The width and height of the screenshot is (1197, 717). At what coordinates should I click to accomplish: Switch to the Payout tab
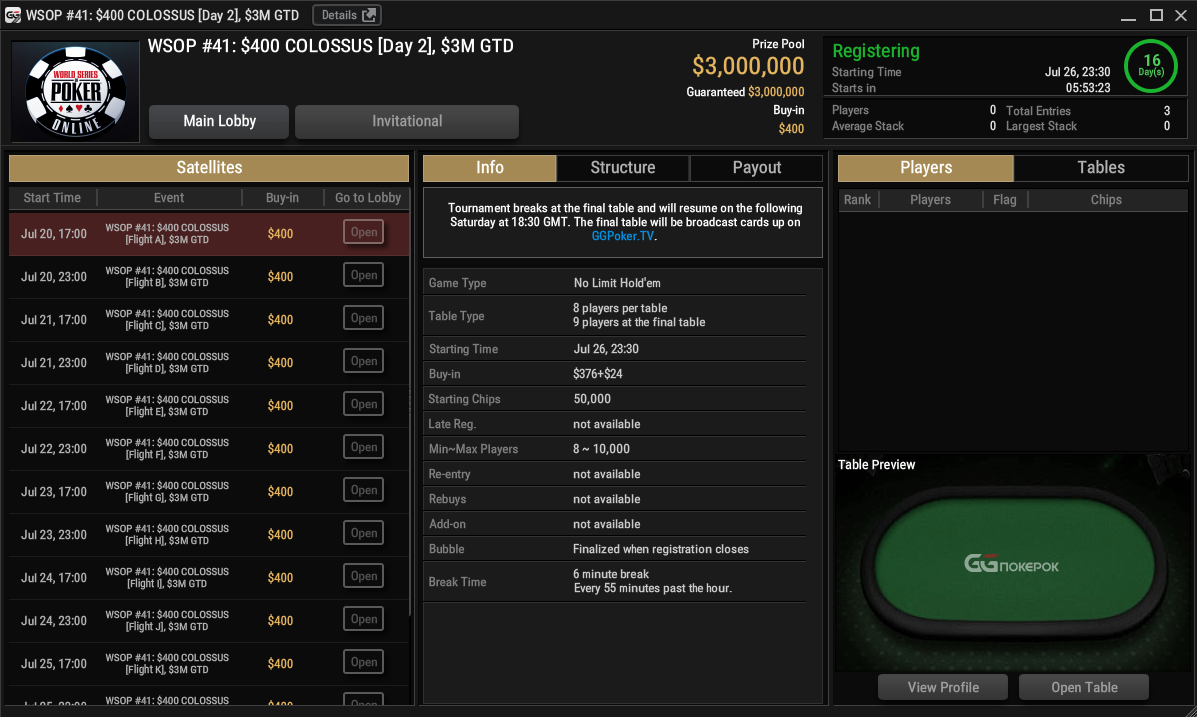click(757, 168)
